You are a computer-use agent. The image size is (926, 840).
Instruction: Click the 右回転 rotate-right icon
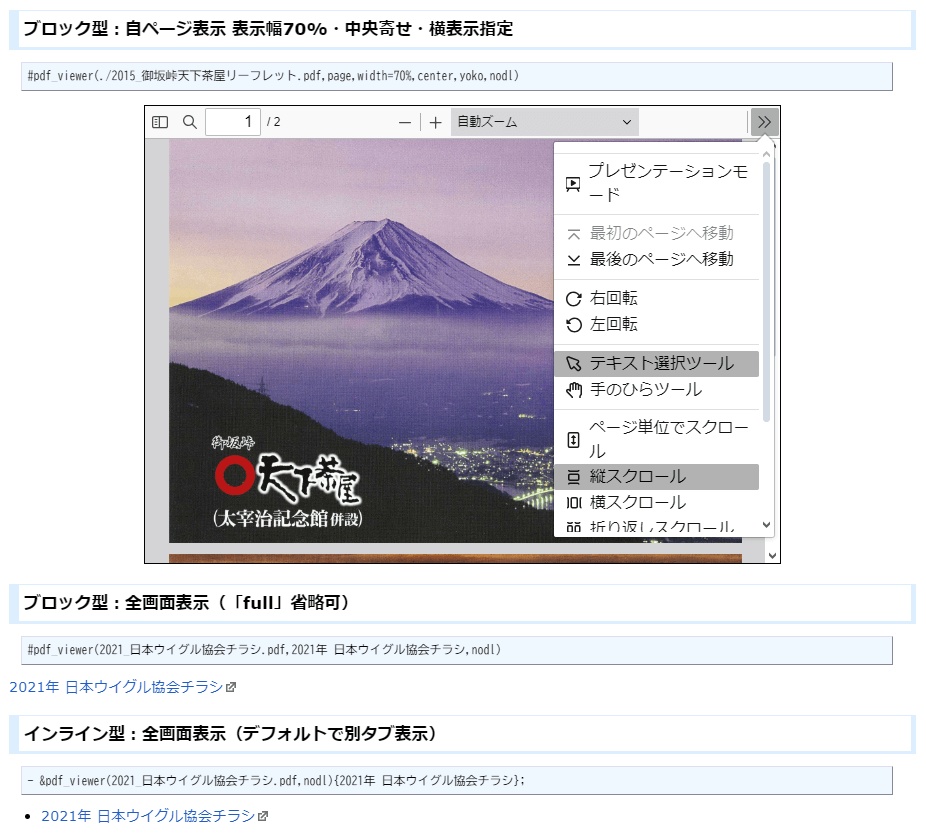(574, 297)
